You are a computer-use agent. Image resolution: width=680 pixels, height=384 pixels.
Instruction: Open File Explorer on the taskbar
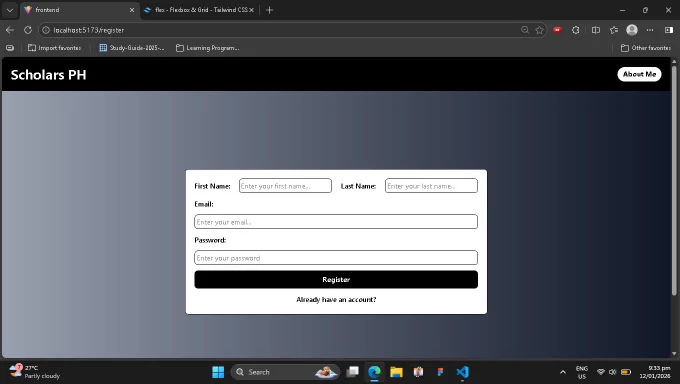pyautogui.click(x=396, y=372)
